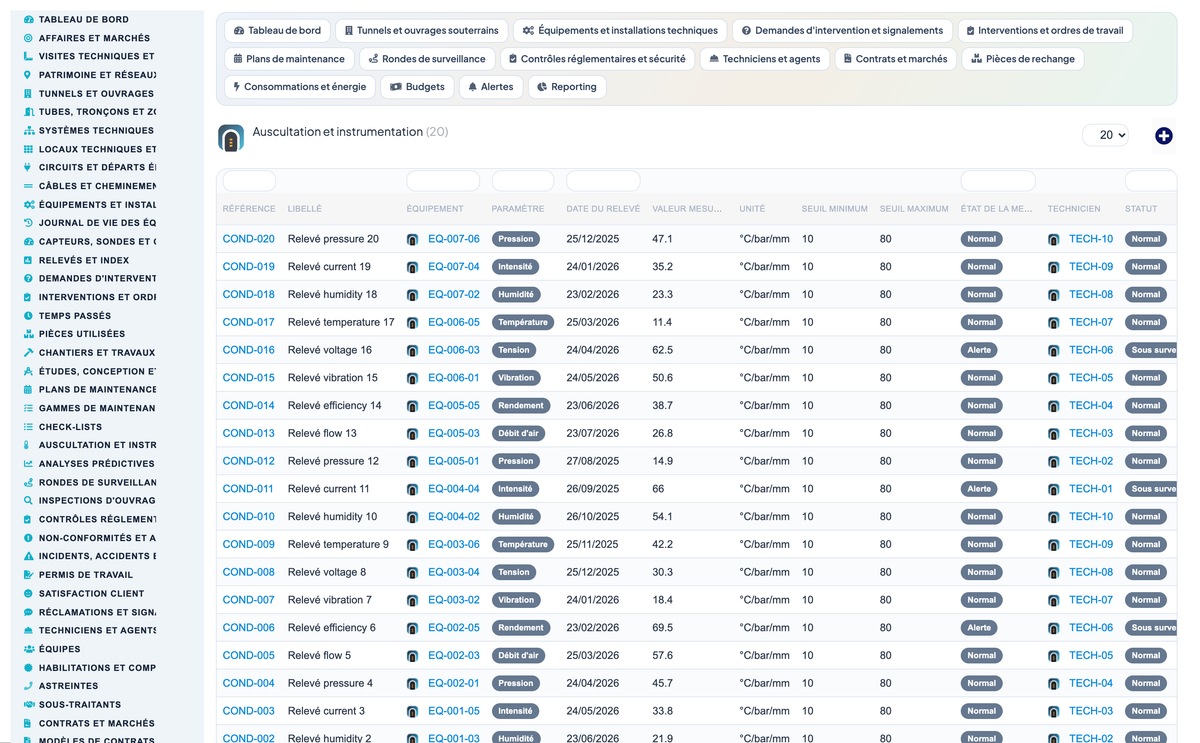Click the Temps passés clock icon

28,315
